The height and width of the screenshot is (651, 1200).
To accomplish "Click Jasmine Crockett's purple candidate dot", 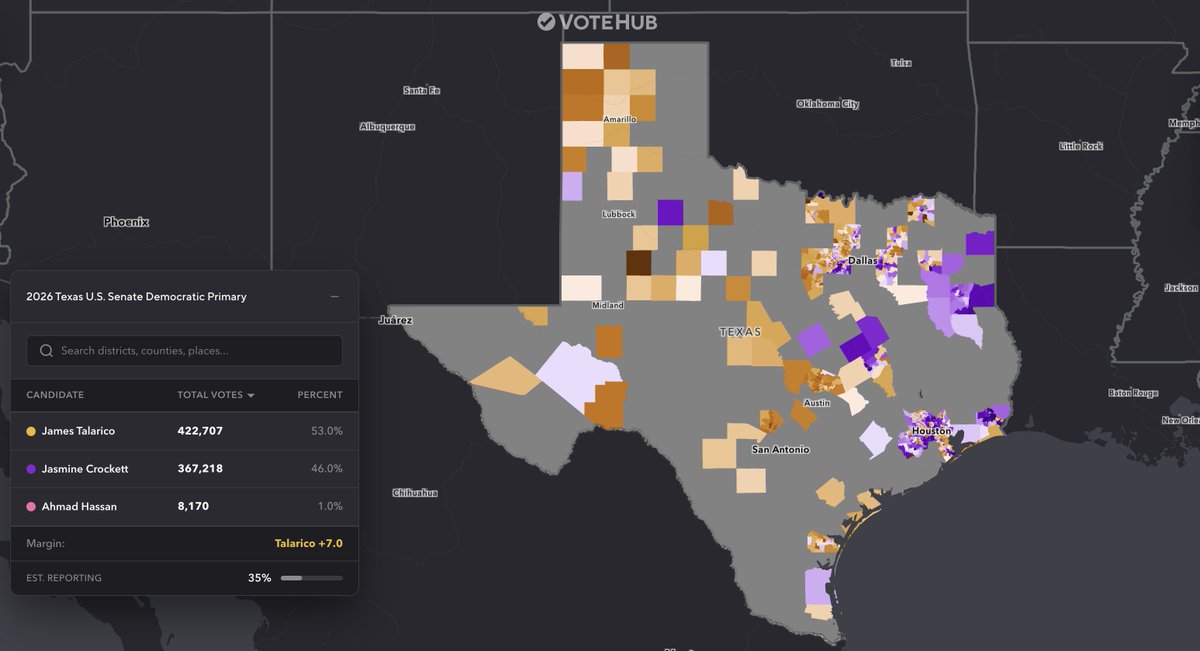I will pos(32,468).
